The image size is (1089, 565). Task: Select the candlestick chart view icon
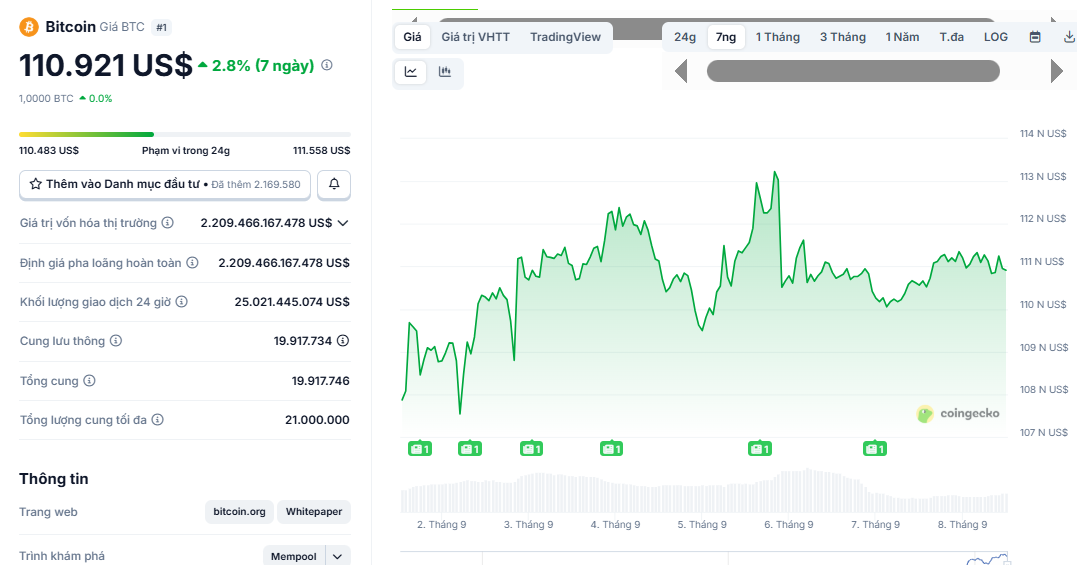coord(445,72)
